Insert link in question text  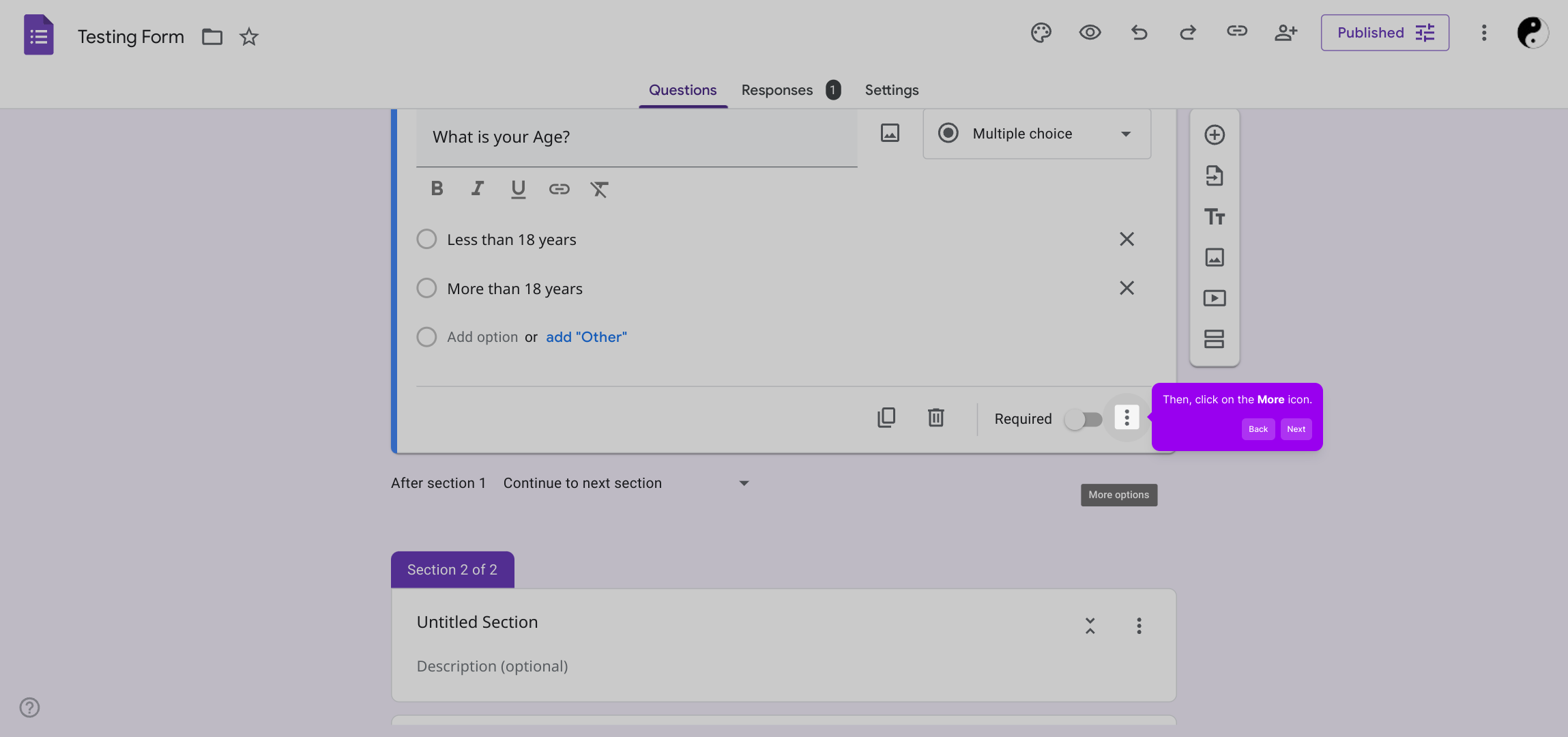pyautogui.click(x=559, y=189)
